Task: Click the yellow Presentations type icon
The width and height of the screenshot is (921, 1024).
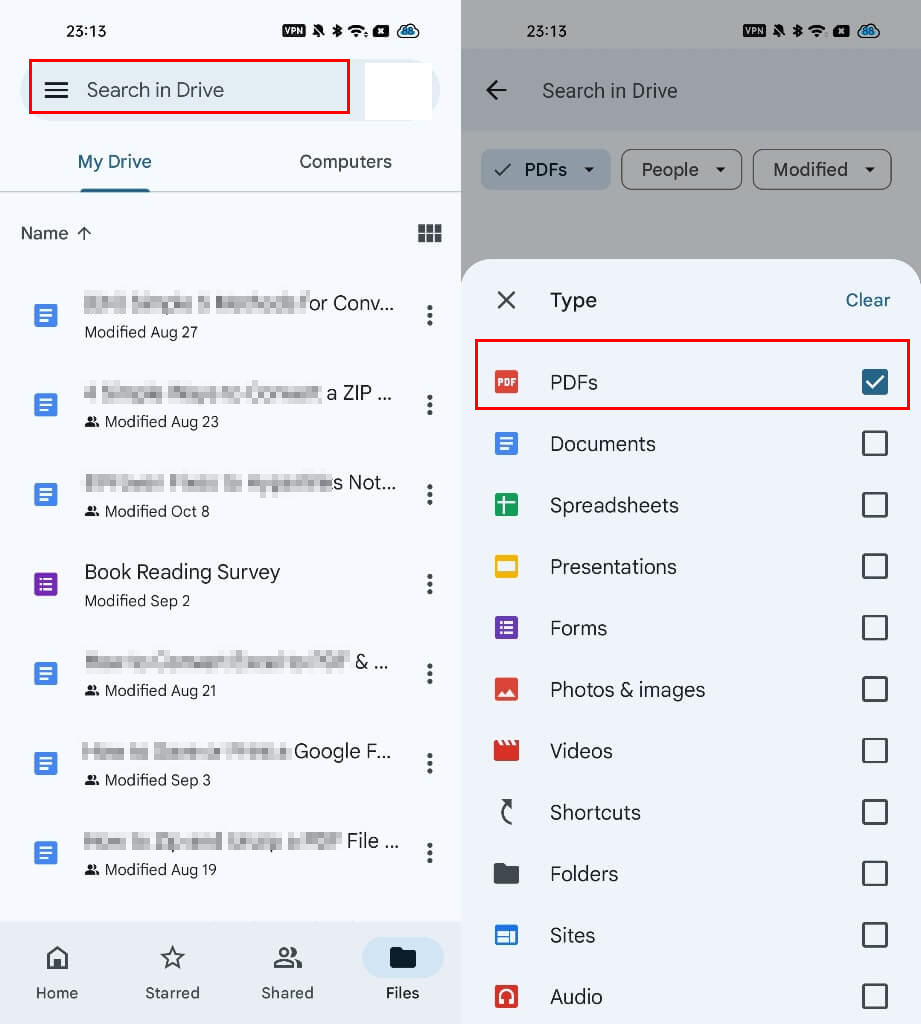Action: [x=506, y=566]
